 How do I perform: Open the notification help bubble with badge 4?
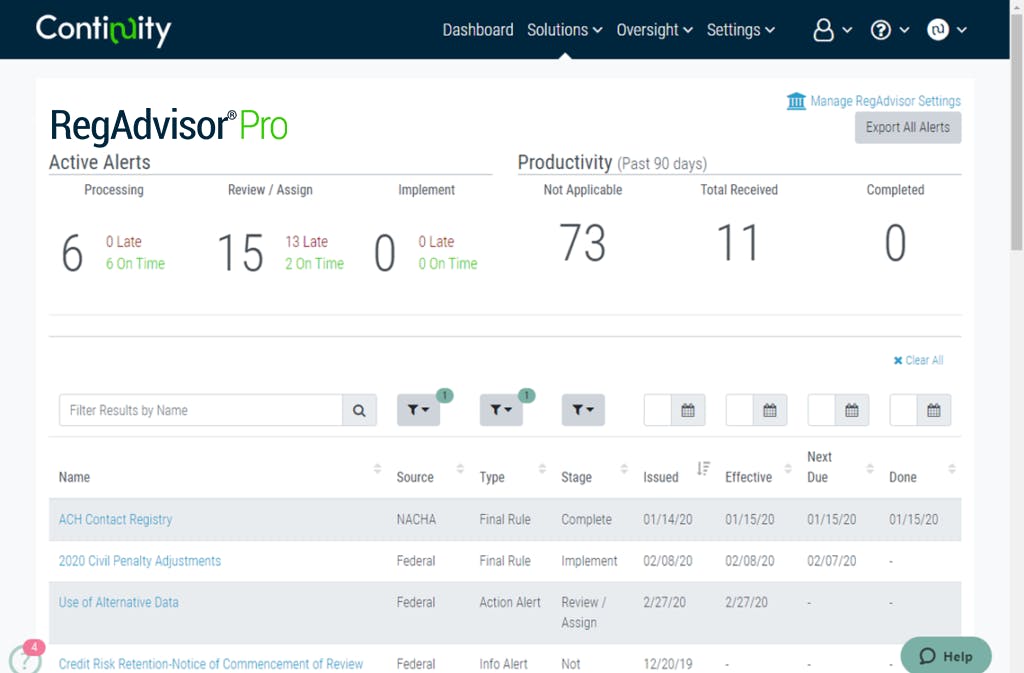coord(25,658)
